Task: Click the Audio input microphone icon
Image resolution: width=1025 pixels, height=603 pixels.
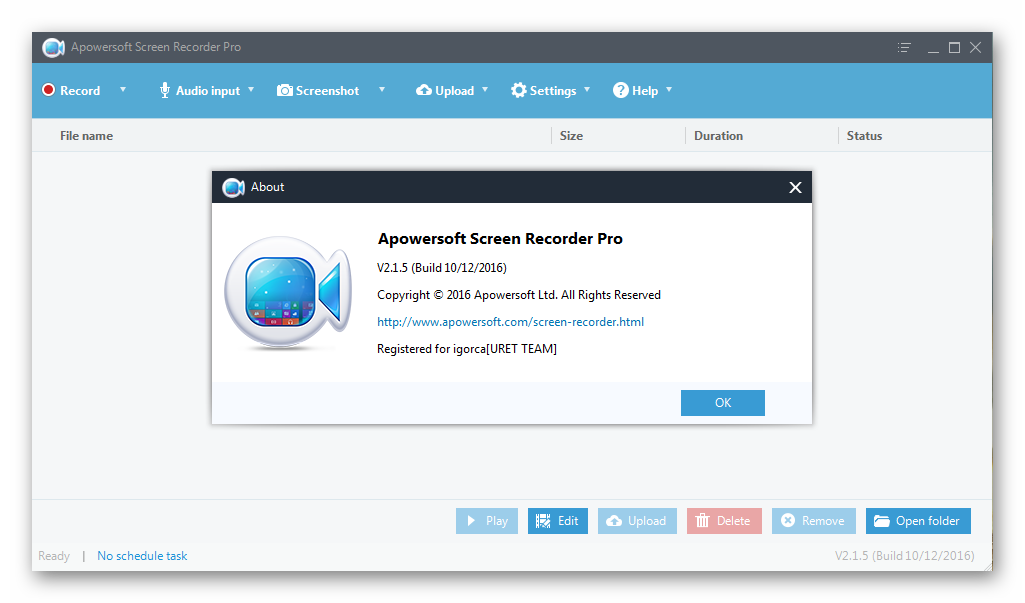Action: click(x=165, y=90)
